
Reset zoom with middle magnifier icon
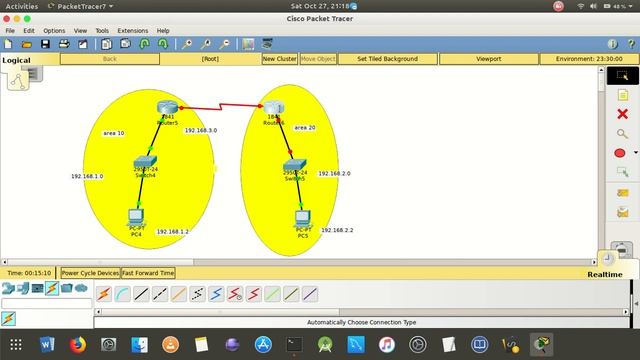pyautogui.click(x=206, y=44)
